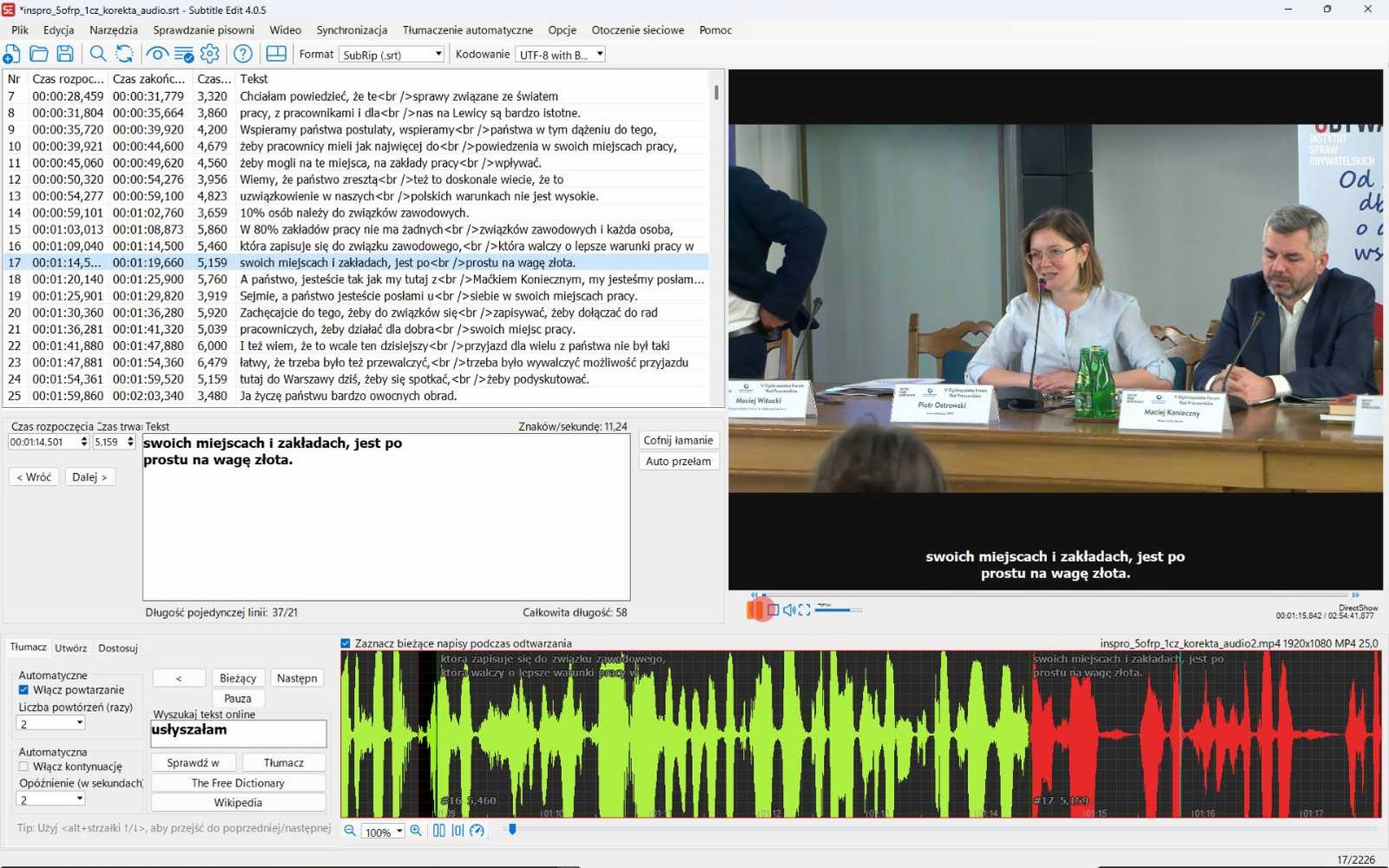1389x868 pixels.
Task: Uncheck 'Zaznacz bieżące napisy podczas odtwarzania'
Action: 346,643
